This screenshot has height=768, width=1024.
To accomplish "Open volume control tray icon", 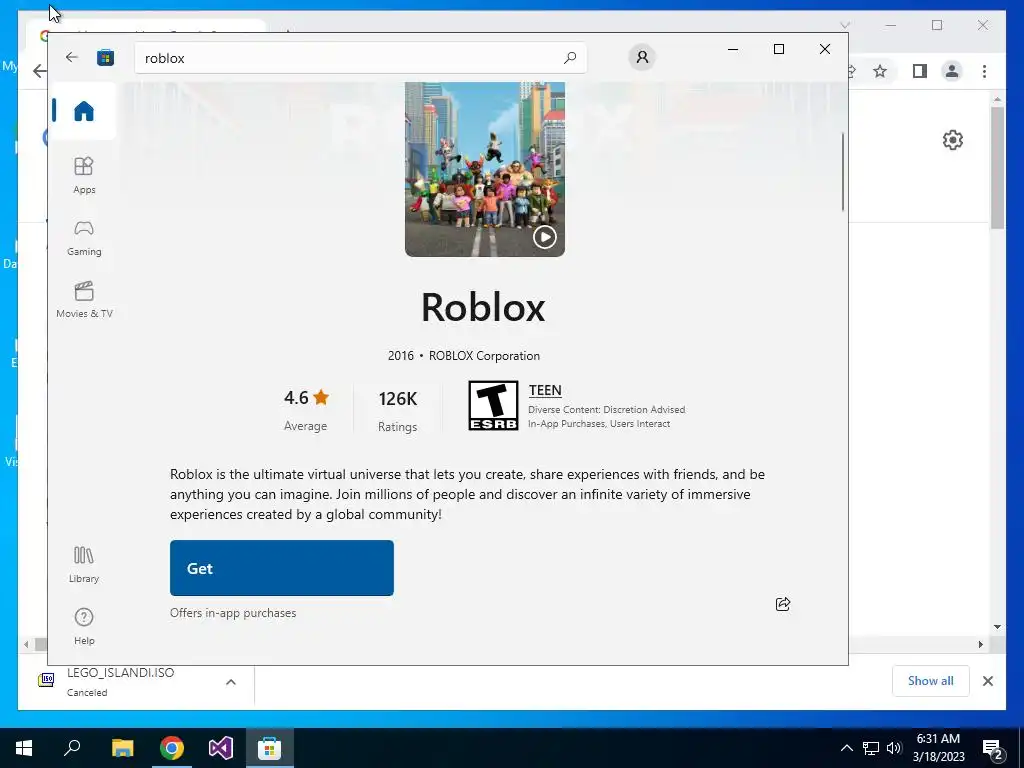I will (894, 748).
